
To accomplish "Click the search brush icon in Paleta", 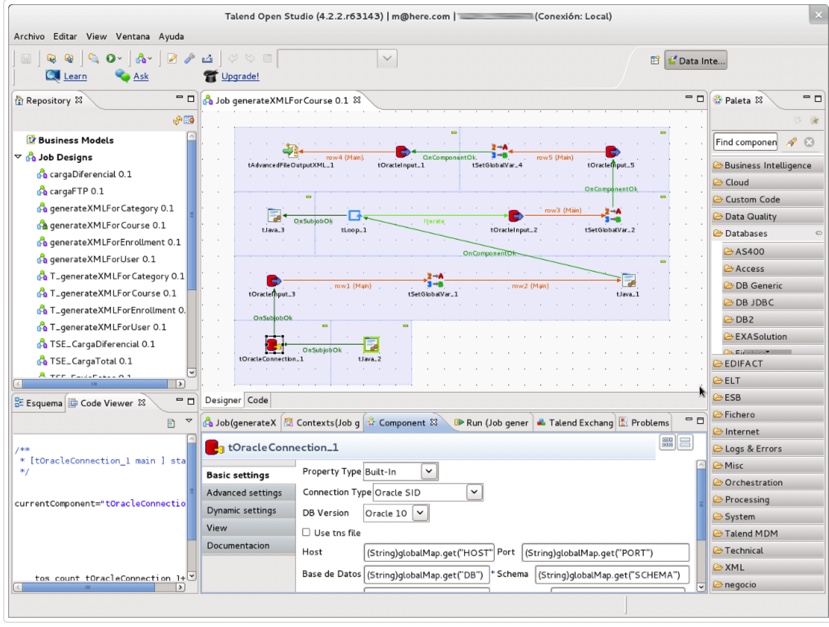I will click(x=791, y=142).
